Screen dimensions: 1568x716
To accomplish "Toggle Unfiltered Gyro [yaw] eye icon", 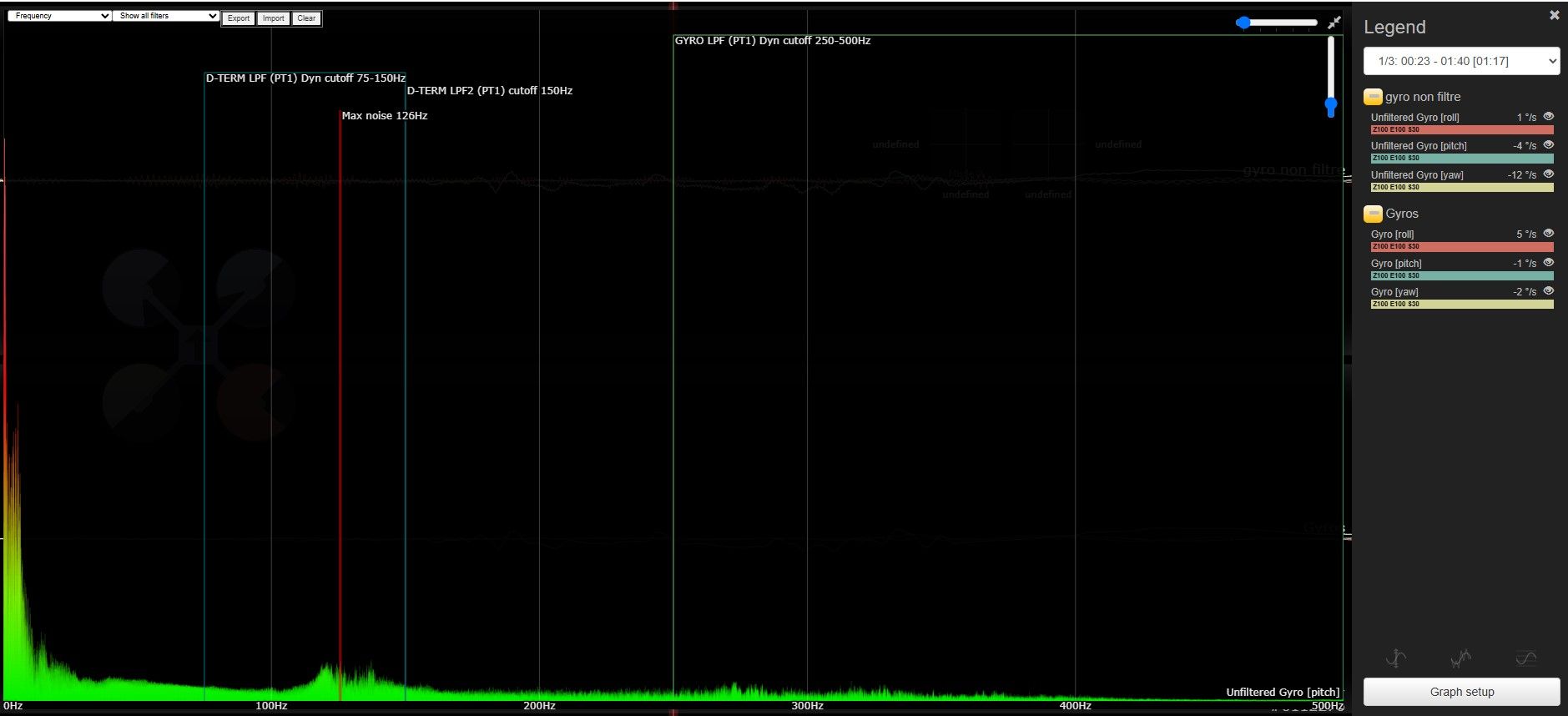I will pos(1548,174).
